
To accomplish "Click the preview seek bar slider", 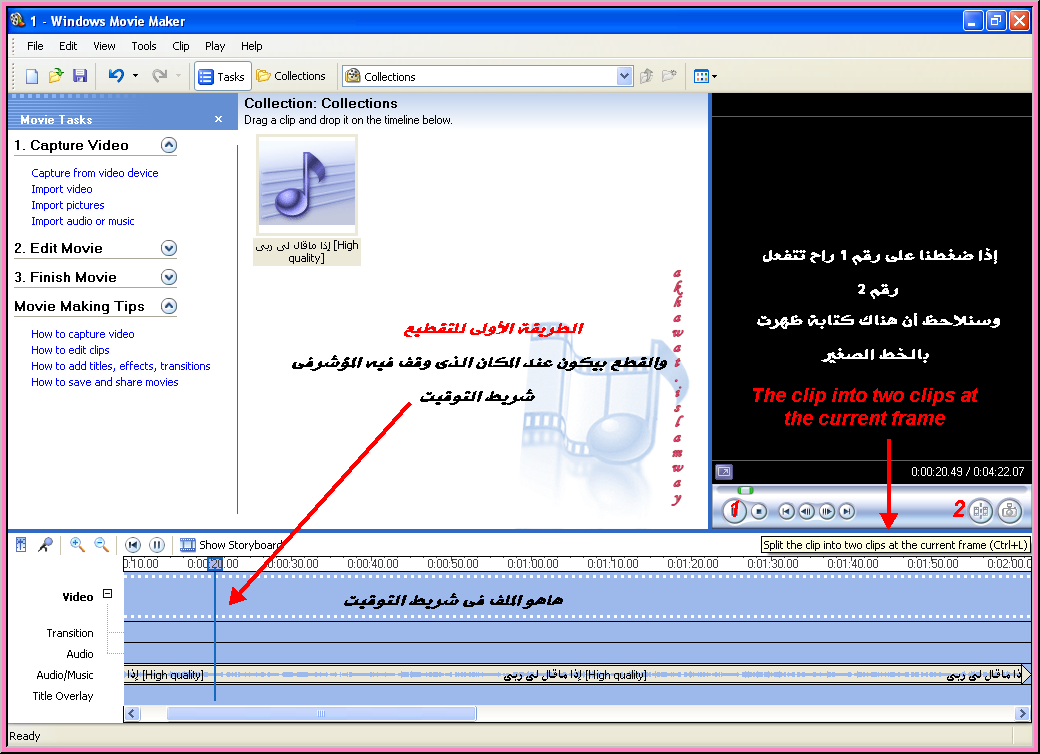I will point(746,491).
